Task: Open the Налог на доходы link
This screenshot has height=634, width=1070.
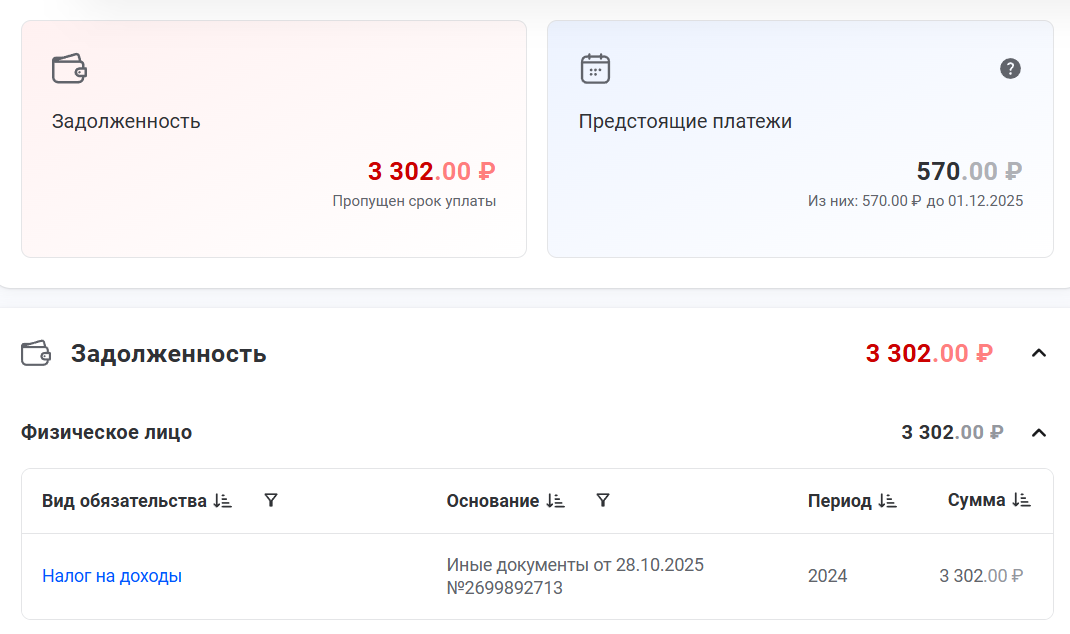Action: coord(112,576)
